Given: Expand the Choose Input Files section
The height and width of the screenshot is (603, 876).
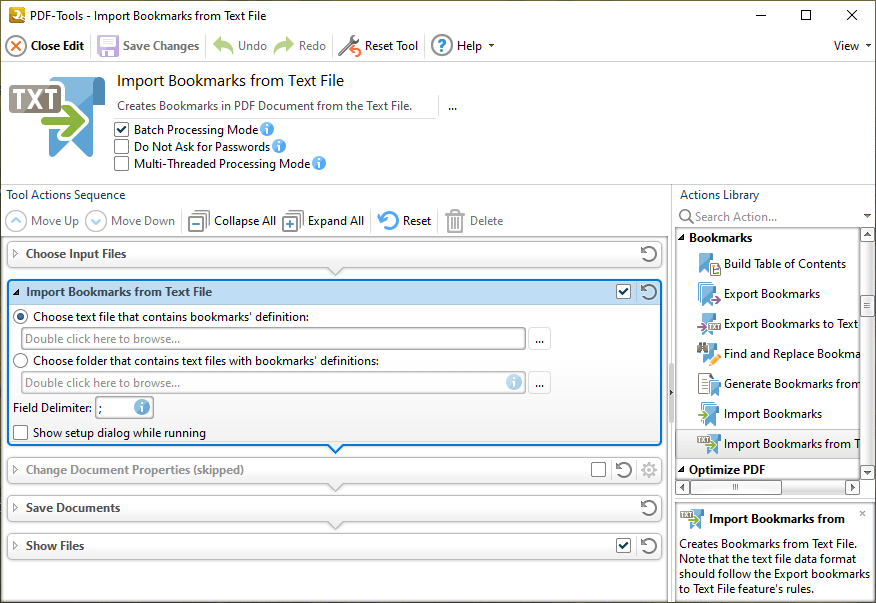Looking at the screenshot, I should (18, 254).
